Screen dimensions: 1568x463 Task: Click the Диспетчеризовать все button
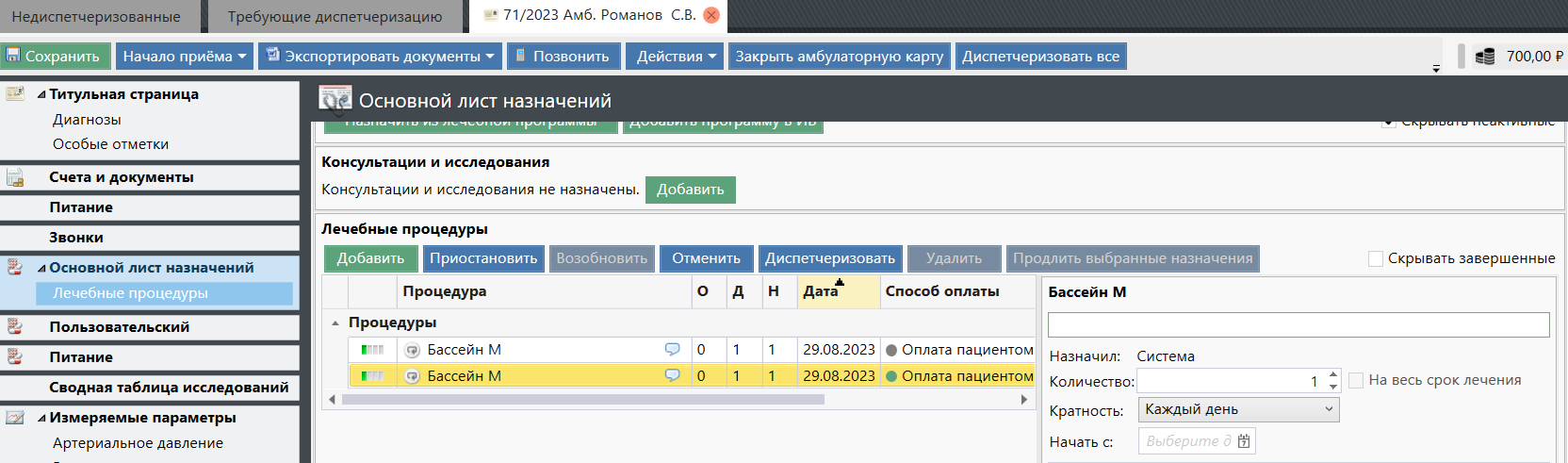tap(1040, 57)
